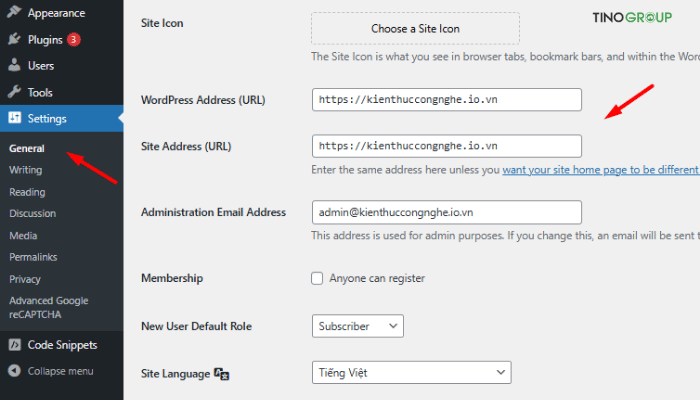The height and width of the screenshot is (400, 700).
Task: Open the New User Default Role dropdown
Action: click(358, 326)
